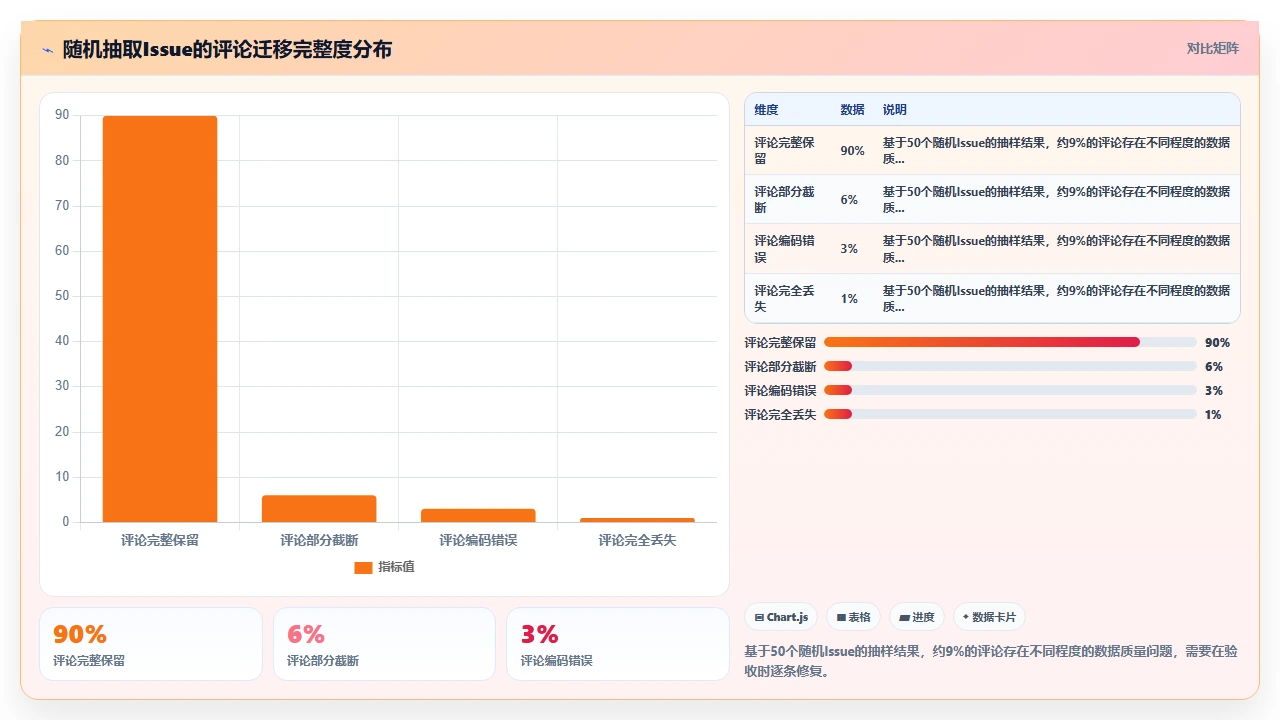This screenshot has width=1280, height=720.
Task: Select the 表格 tag chip
Action: click(853, 617)
